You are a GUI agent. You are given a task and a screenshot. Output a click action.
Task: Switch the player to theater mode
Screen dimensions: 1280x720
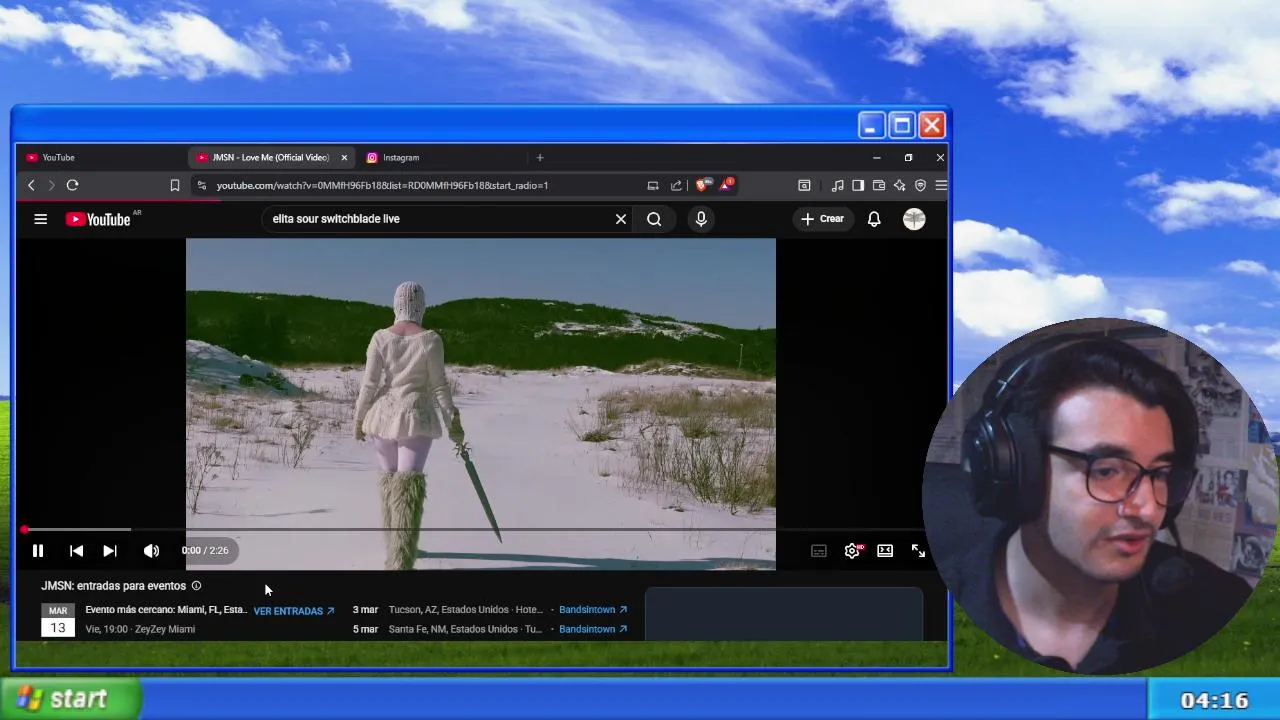point(885,551)
